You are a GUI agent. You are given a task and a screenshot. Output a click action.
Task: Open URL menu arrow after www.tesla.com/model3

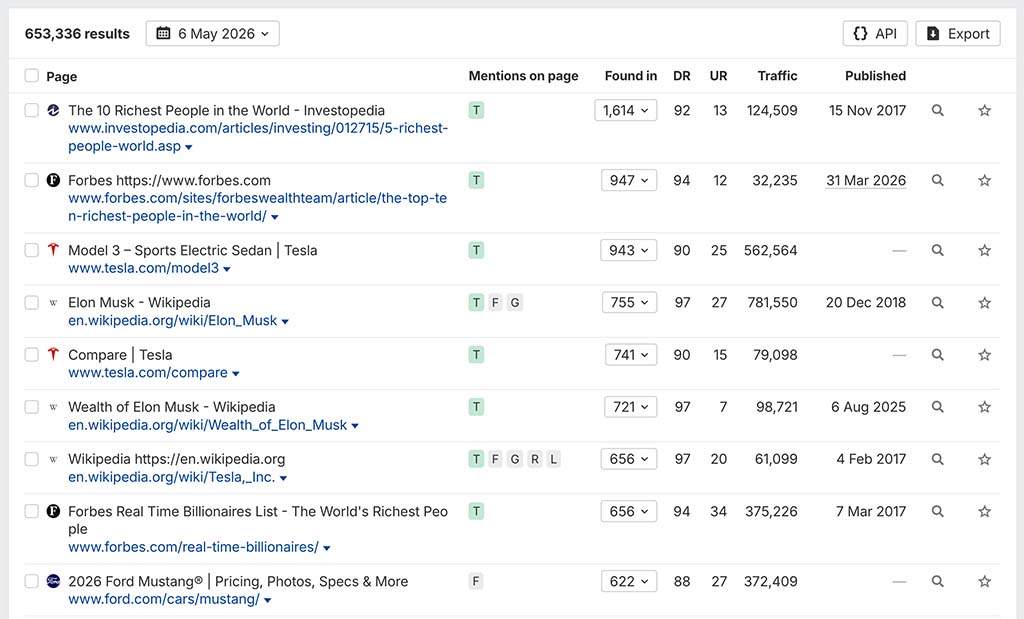coord(227,269)
